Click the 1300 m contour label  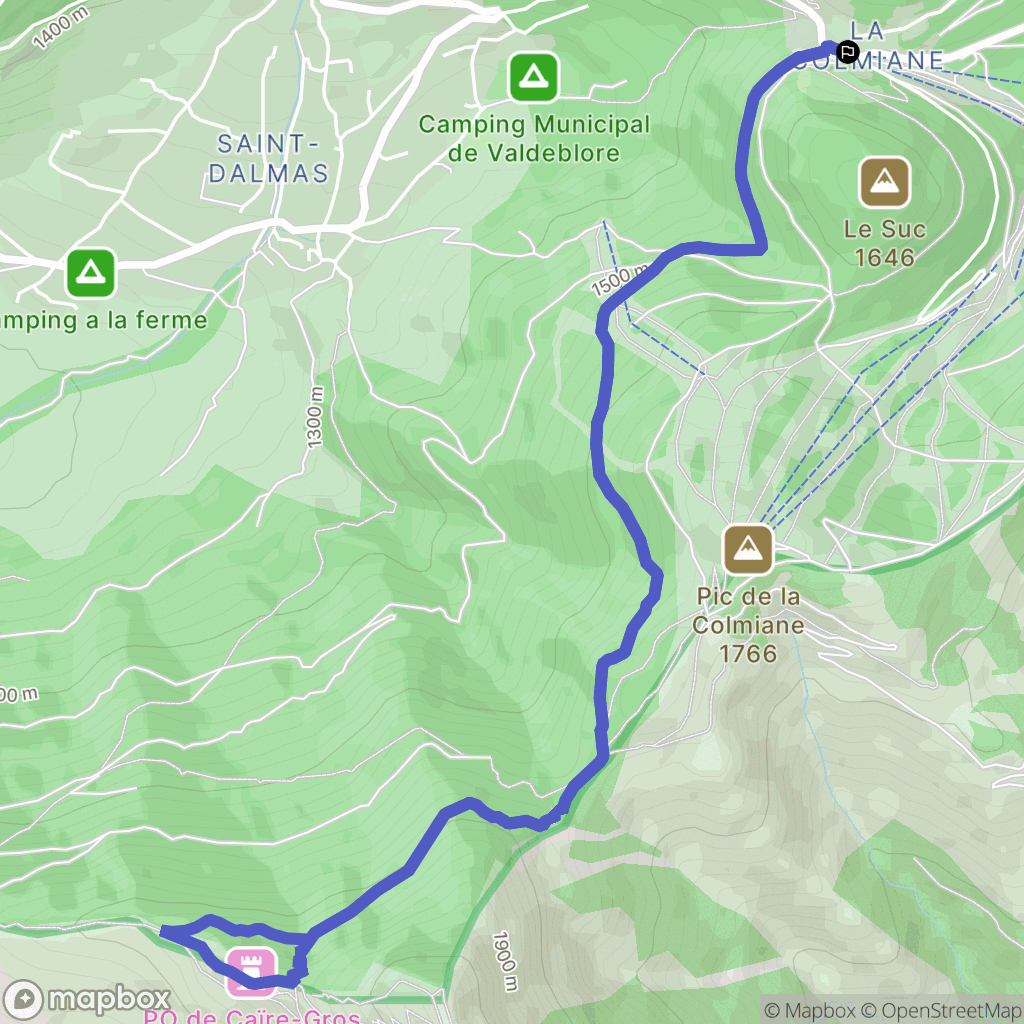[x=315, y=417]
